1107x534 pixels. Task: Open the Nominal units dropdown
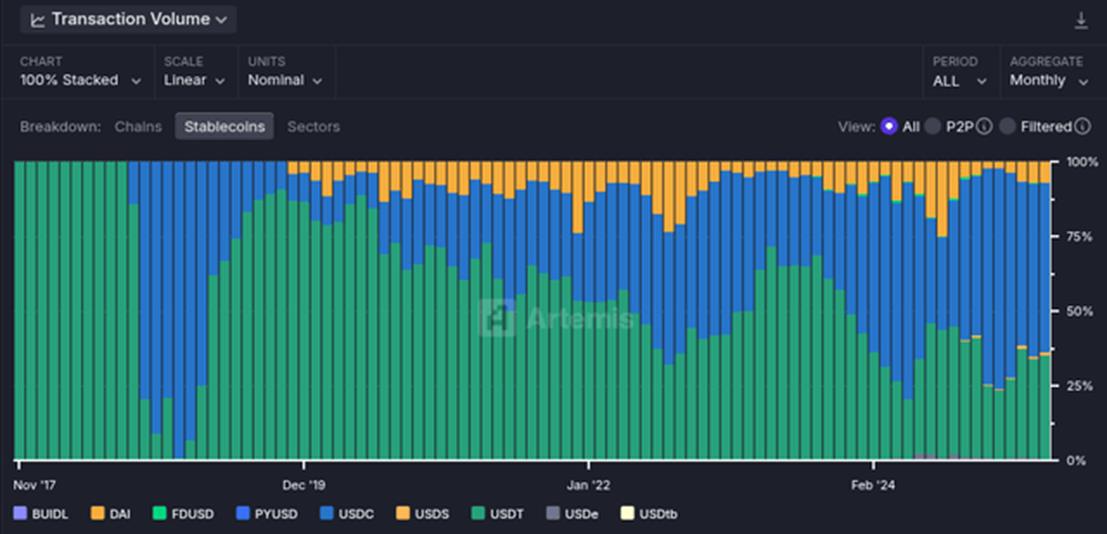(285, 80)
